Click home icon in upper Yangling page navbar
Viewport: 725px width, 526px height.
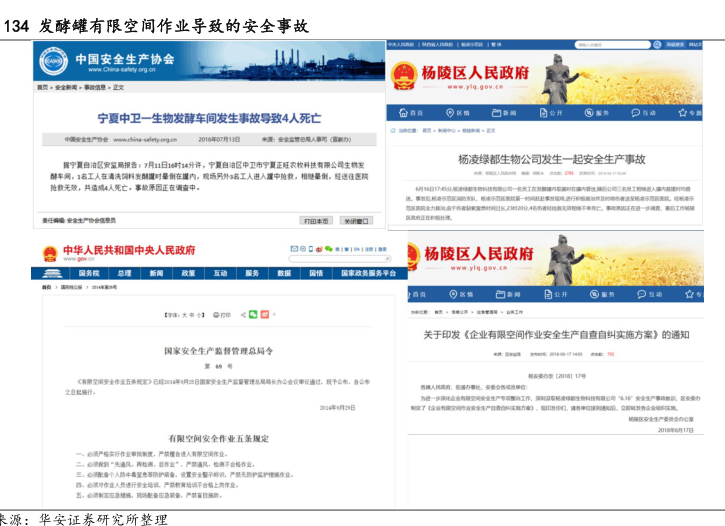click(x=403, y=112)
